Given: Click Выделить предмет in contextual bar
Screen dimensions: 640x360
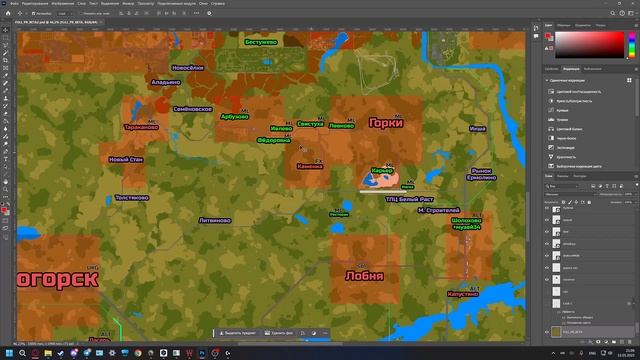Looking at the screenshot, I should click(x=238, y=333).
